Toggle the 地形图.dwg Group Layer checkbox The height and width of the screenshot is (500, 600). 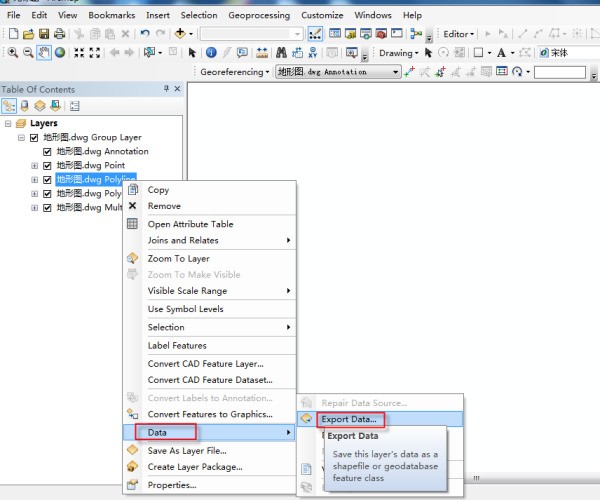(x=34, y=138)
